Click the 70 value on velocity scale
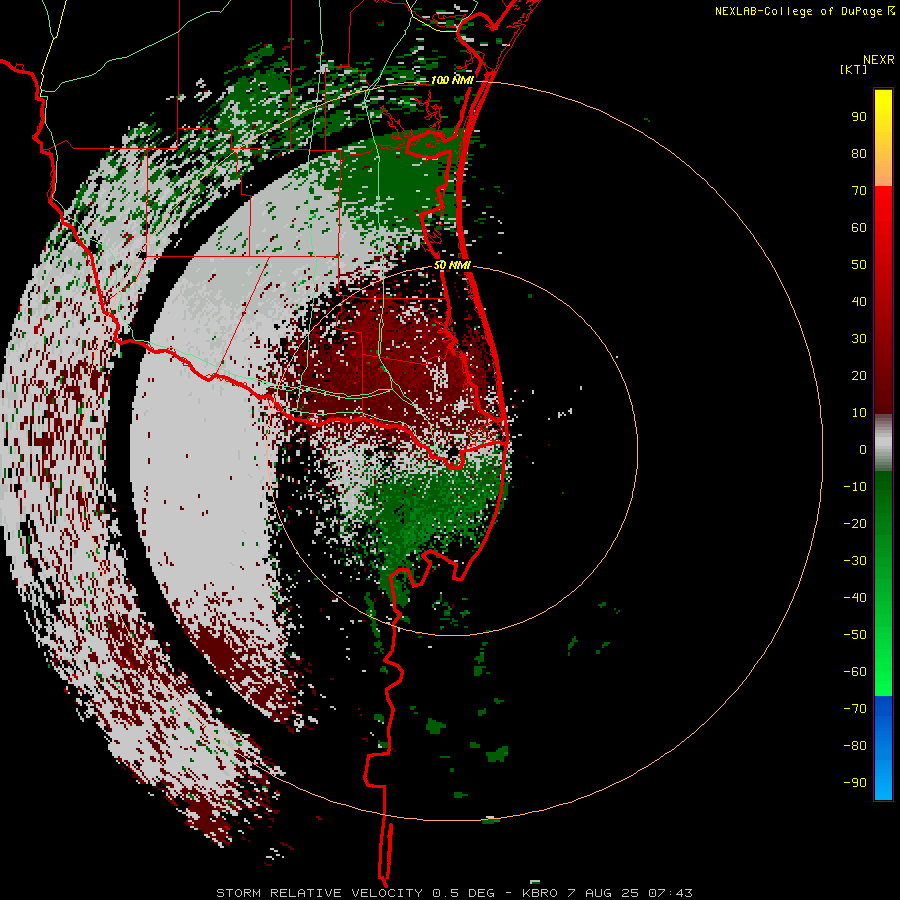This screenshot has height=900, width=900. click(x=859, y=191)
